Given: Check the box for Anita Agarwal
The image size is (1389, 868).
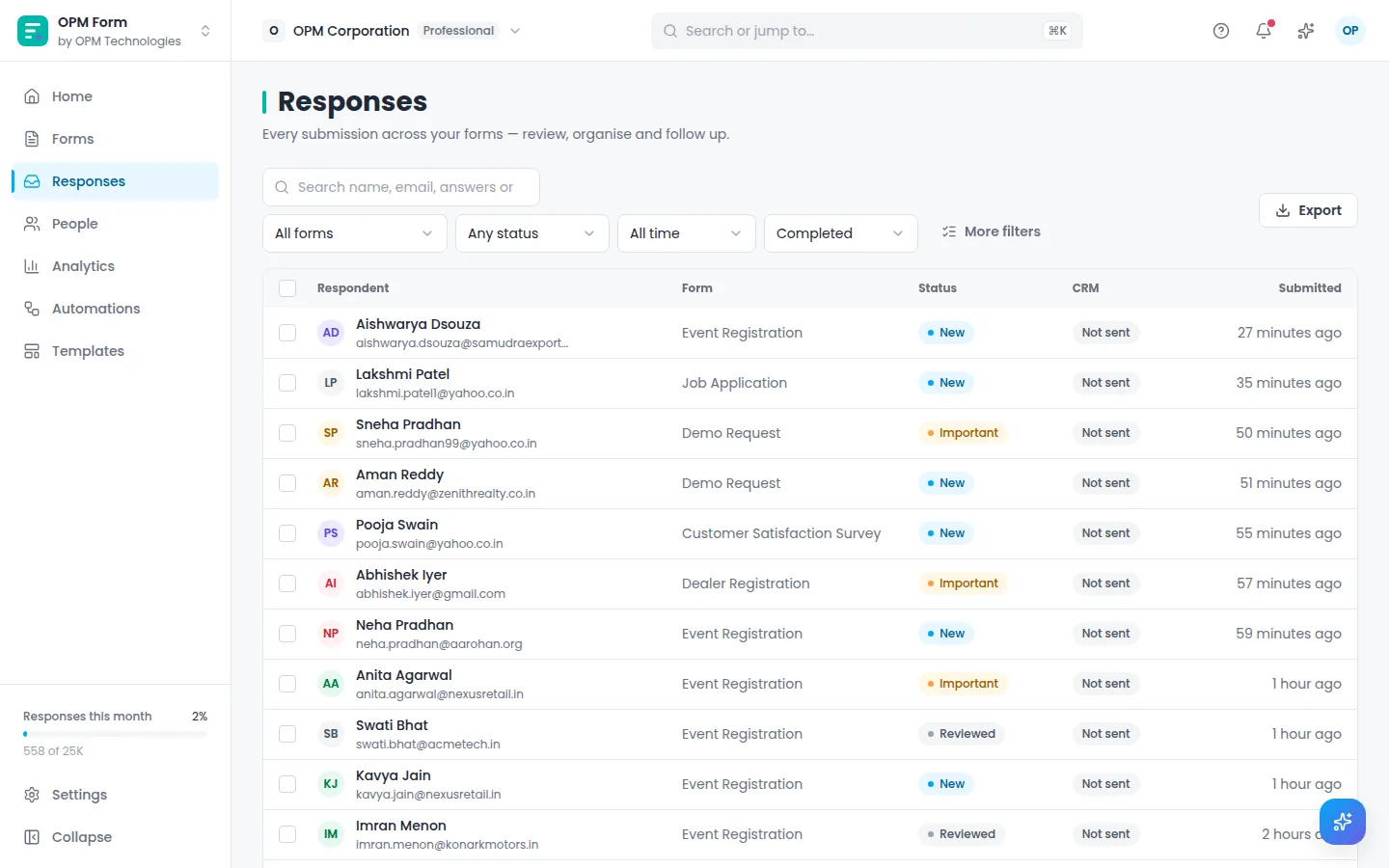Looking at the screenshot, I should (287, 684).
